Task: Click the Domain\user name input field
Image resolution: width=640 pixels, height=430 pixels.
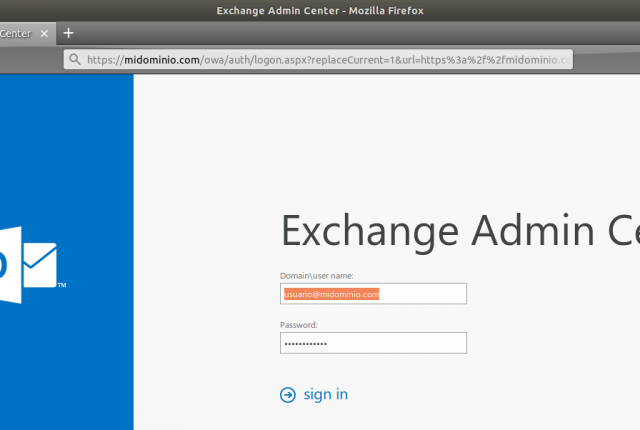Action: (373, 294)
